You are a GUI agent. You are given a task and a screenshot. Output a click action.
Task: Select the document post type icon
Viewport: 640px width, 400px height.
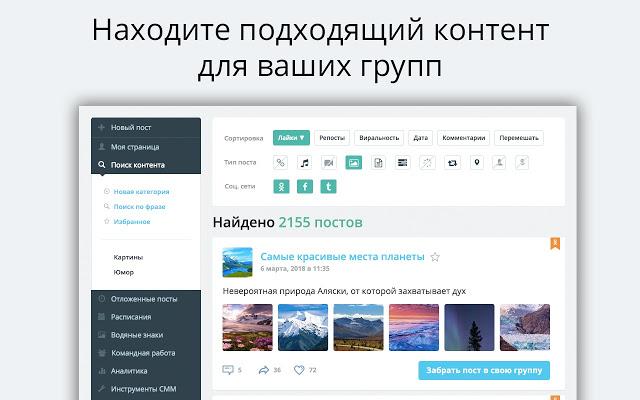pyautogui.click(x=378, y=163)
